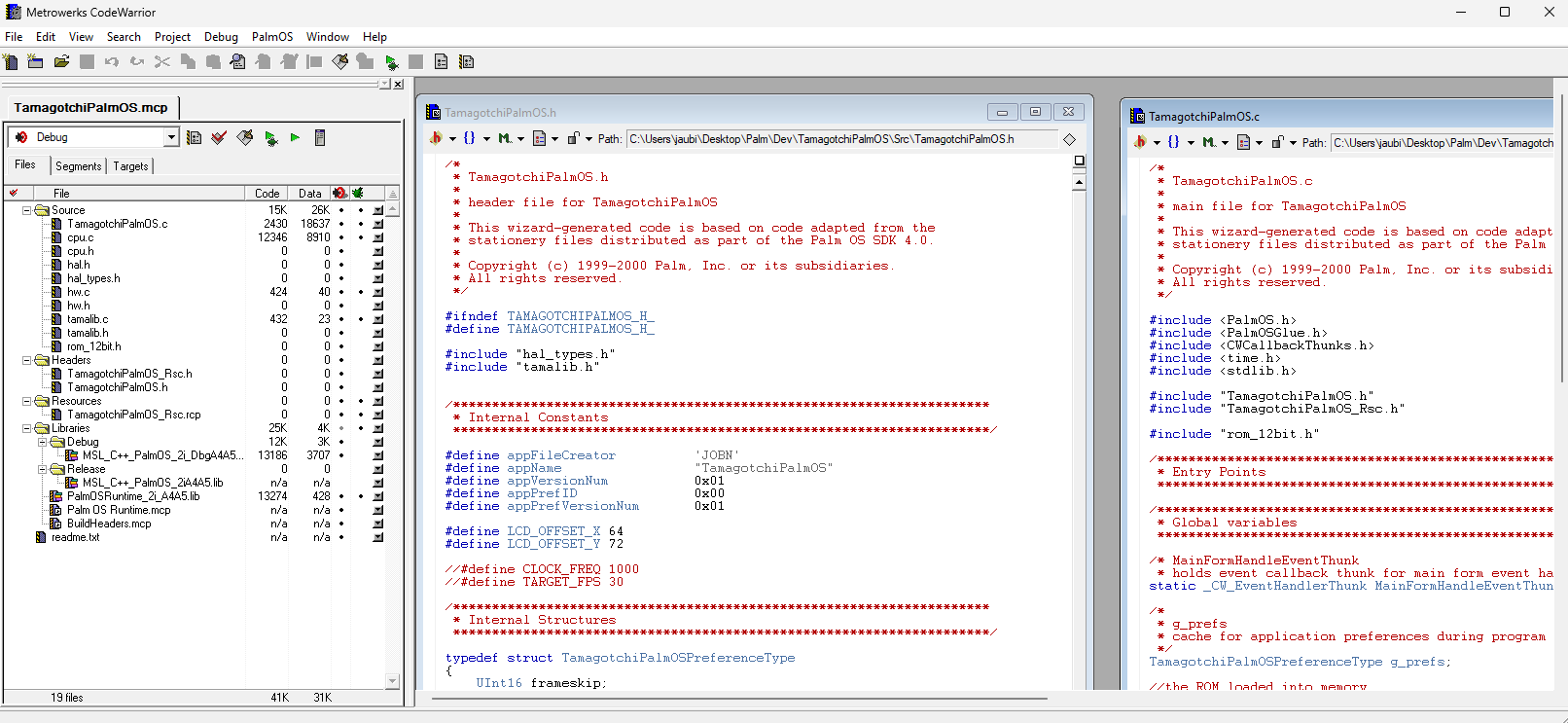
Task: Click the Debug bug-arrow icon in project window
Action: tap(271, 138)
